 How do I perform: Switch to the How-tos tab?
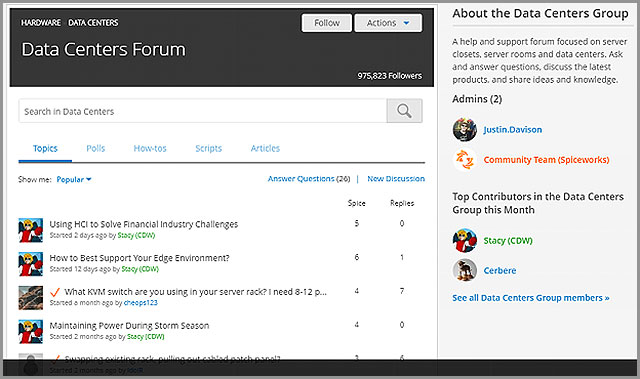click(150, 148)
